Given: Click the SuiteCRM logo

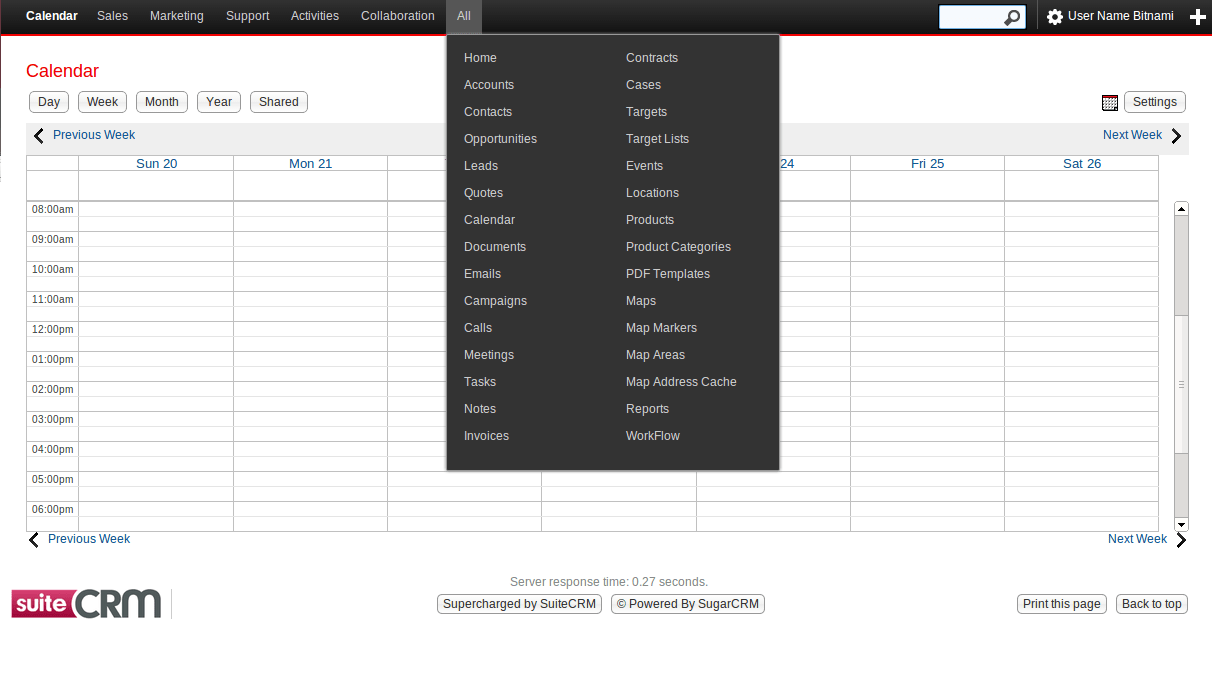Looking at the screenshot, I should pos(85,603).
